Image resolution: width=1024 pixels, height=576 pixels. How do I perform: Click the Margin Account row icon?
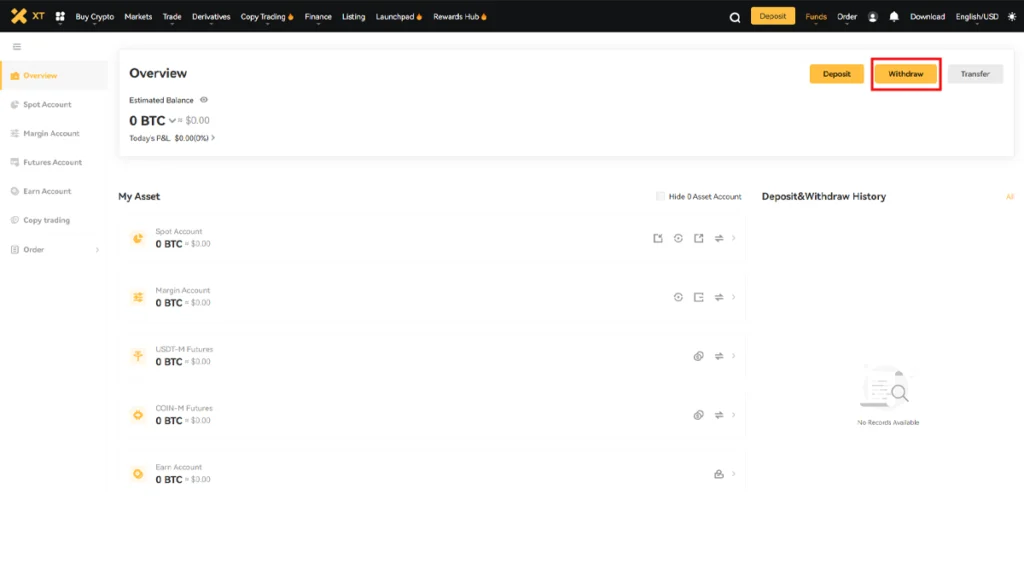click(138, 297)
